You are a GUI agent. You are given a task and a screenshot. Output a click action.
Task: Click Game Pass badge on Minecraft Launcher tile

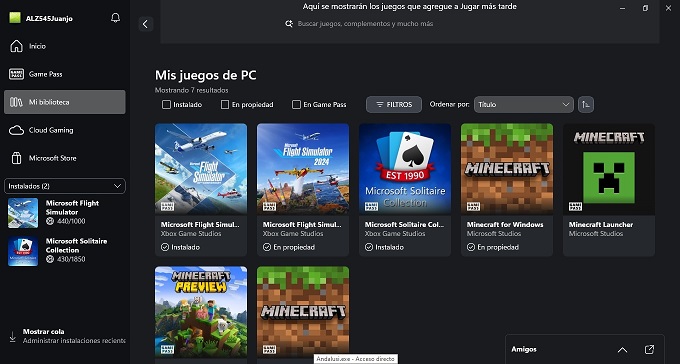pyautogui.click(x=575, y=207)
